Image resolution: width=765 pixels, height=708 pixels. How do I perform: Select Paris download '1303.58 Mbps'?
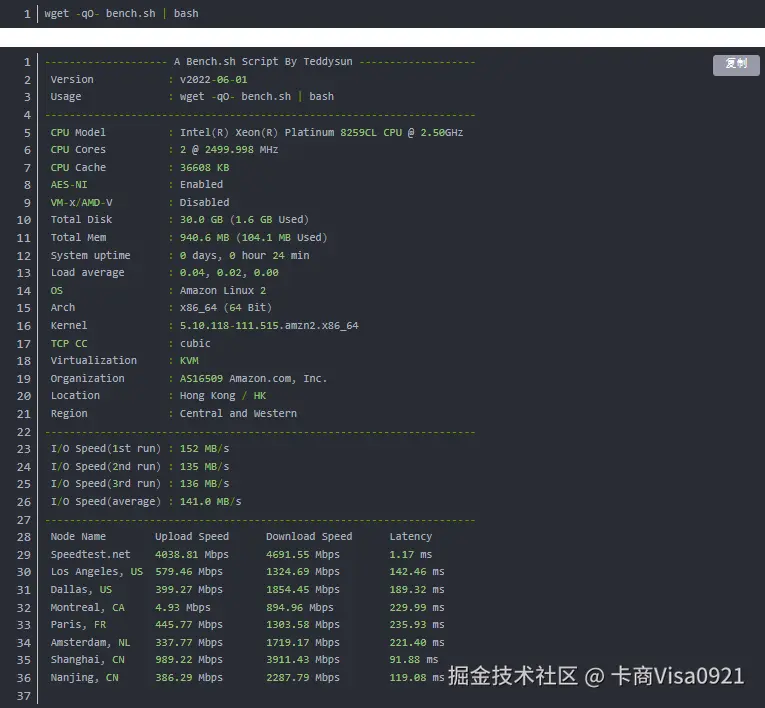pyautogui.click(x=303, y=625)
